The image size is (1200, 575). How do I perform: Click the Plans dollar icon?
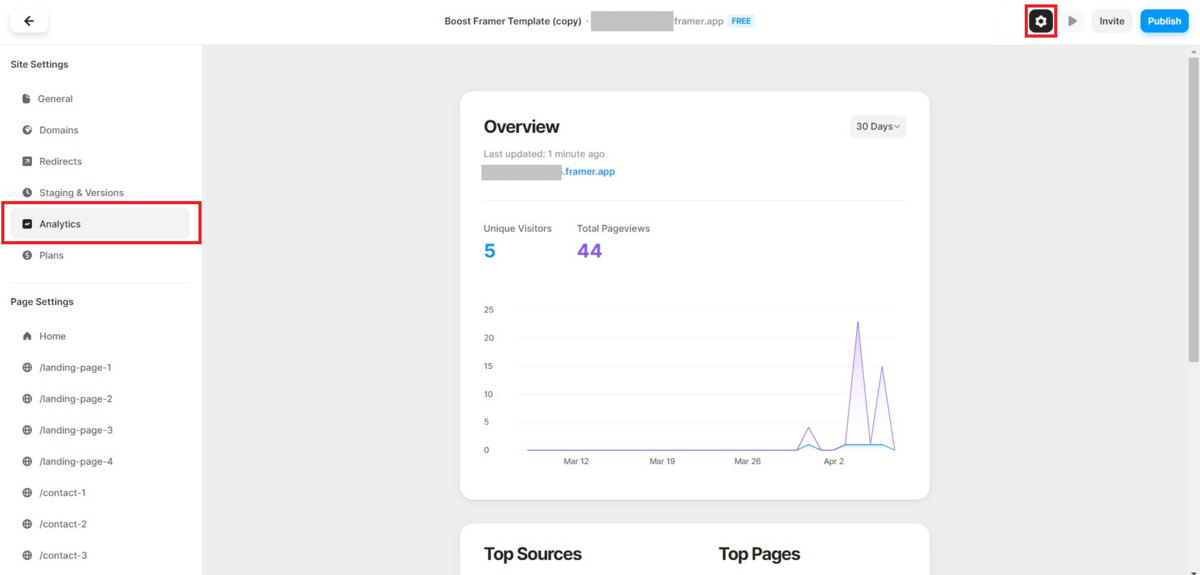27,255
